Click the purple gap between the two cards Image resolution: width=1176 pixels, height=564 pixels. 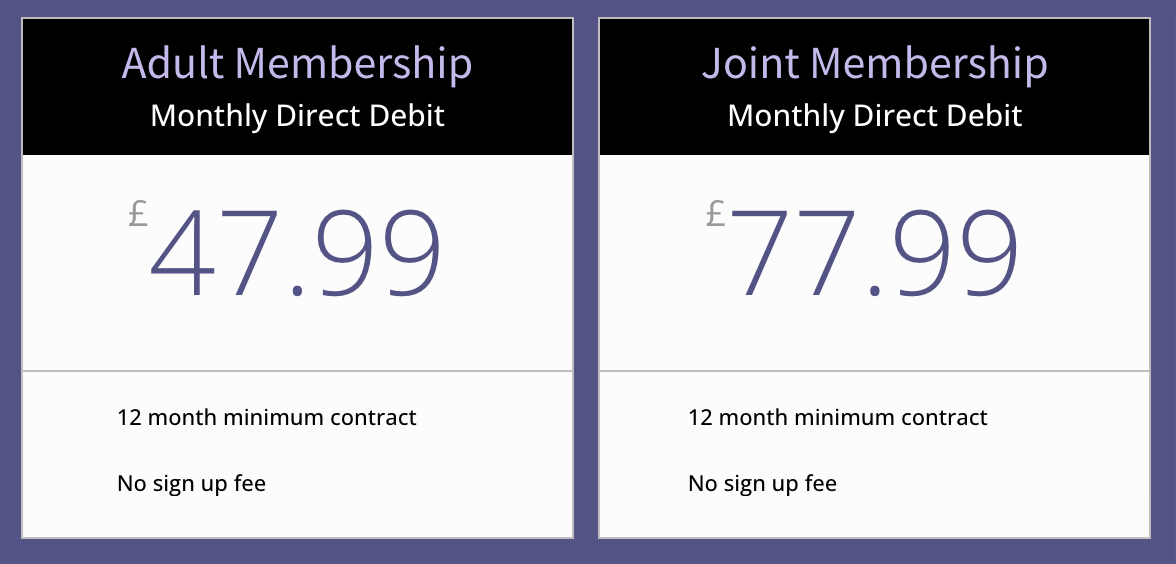click(586, 280)
